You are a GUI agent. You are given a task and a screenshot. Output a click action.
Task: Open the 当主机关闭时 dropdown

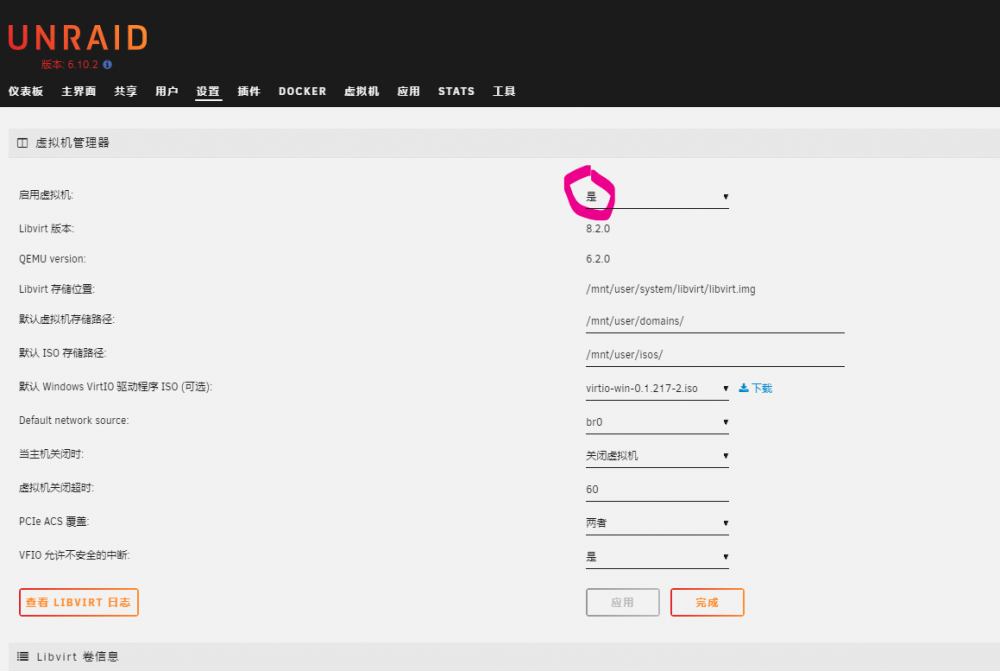point(657,455)
